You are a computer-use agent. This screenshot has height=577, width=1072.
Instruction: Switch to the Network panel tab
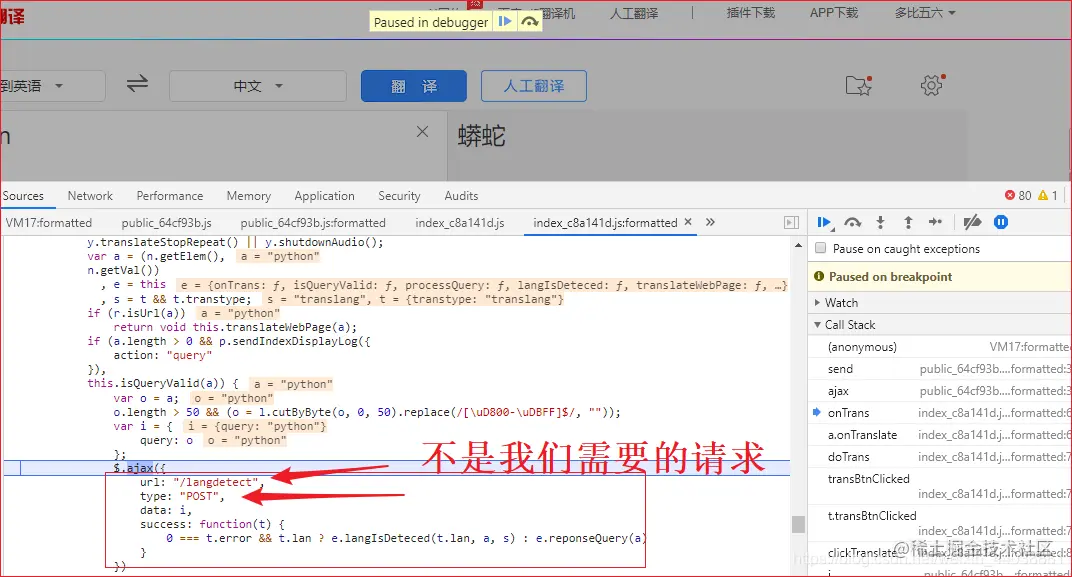(x=90, y=195)
